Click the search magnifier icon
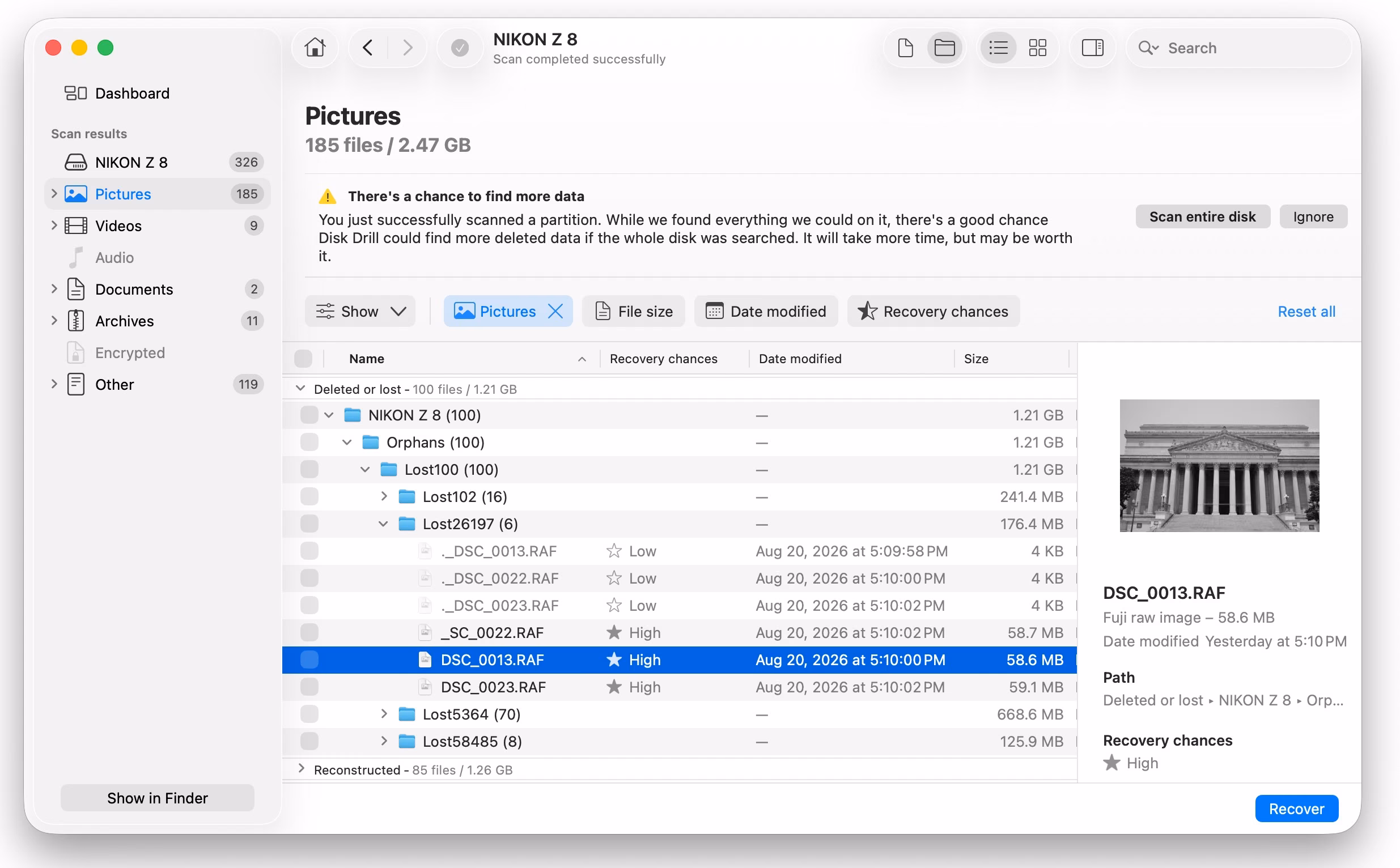 (x=1147, y=48)
